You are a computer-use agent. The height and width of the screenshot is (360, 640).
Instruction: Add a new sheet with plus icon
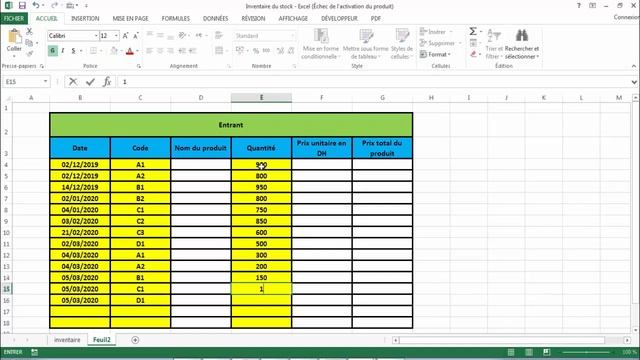coord(135,340)
